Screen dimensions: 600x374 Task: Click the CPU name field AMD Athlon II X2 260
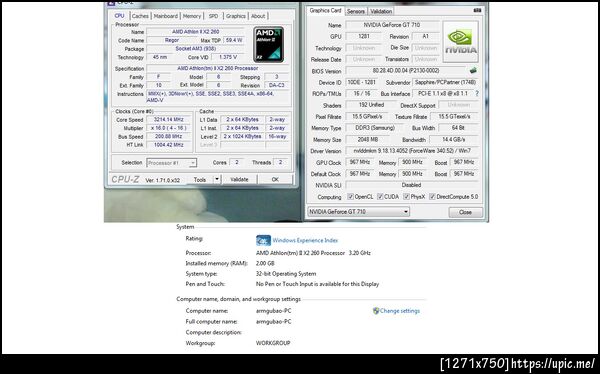[x=195, y=32]
